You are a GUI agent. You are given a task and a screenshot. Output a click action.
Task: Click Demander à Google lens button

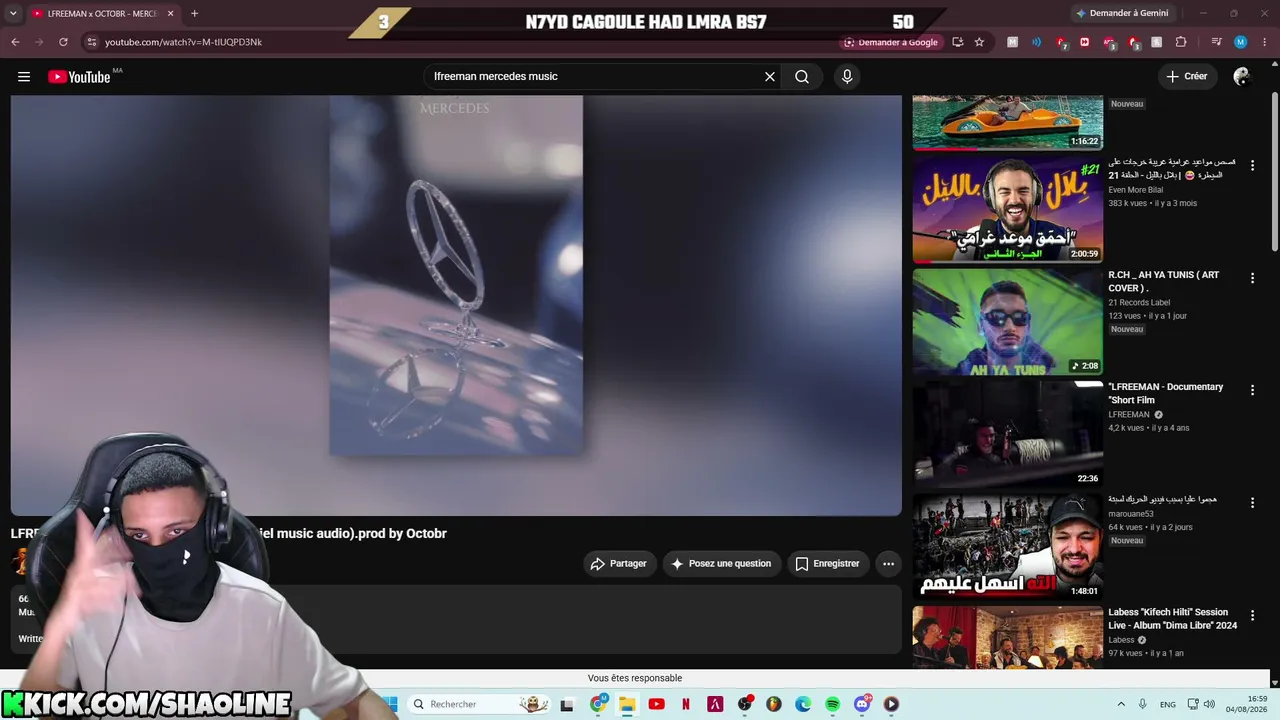891,42
